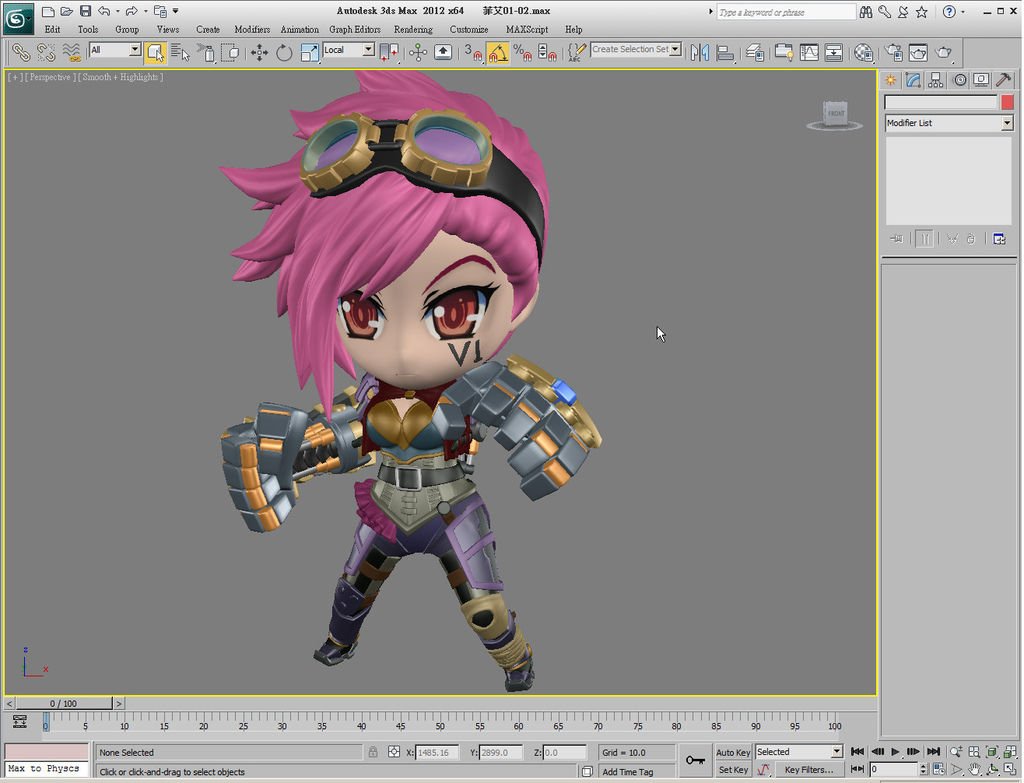Activate the Select and Move tool
Image resolution: width=1024 pixels, height=783 pixels.
259,52
